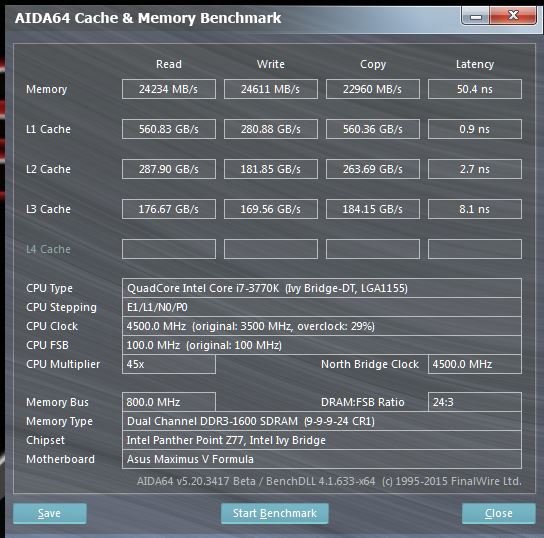Click CPU Clock value 4500.0 MHz overclock 29%

coord(322,326)
